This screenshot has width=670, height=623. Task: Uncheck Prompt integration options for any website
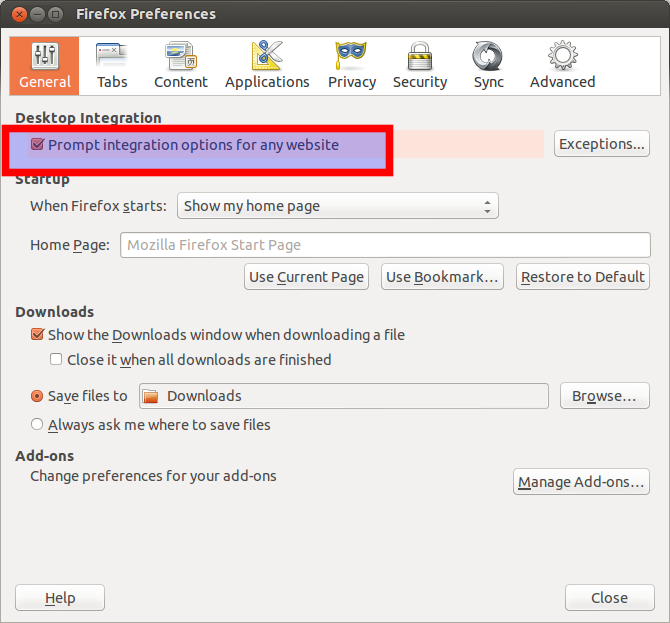click(38, 145)
